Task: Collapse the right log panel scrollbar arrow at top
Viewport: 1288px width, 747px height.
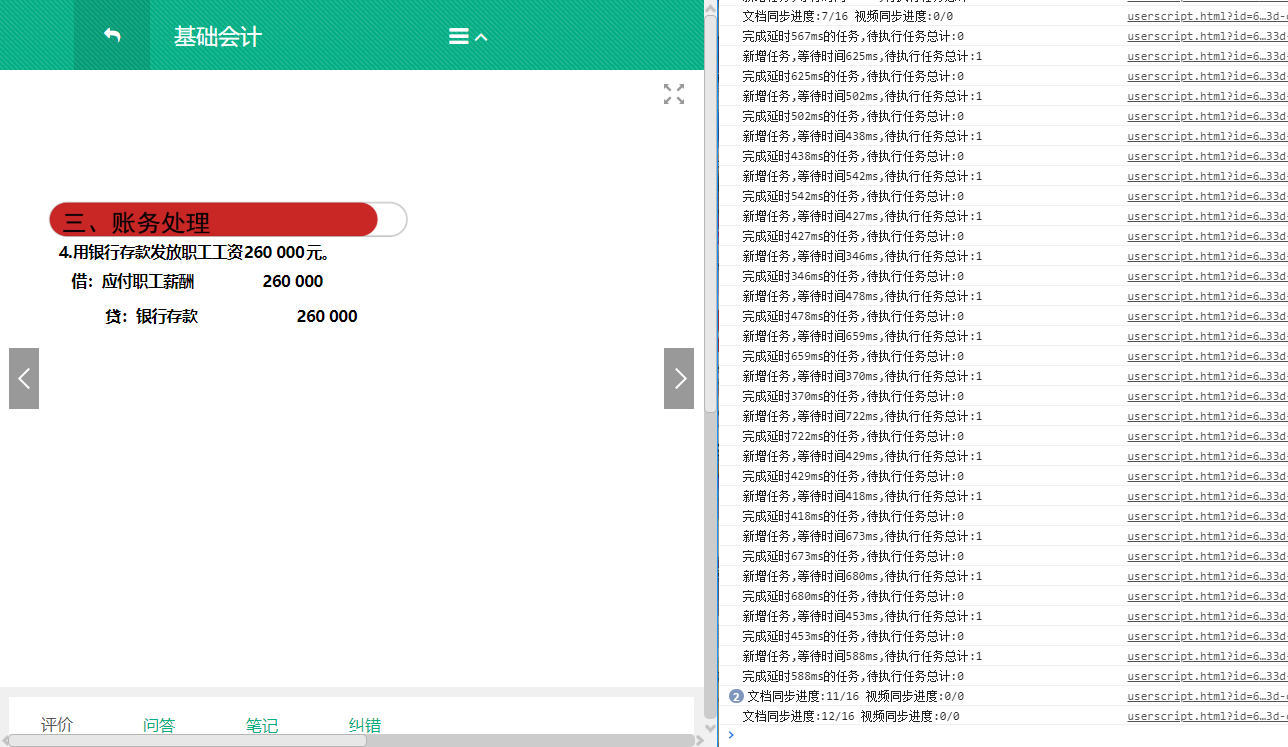Action: (x=710, y=8)
